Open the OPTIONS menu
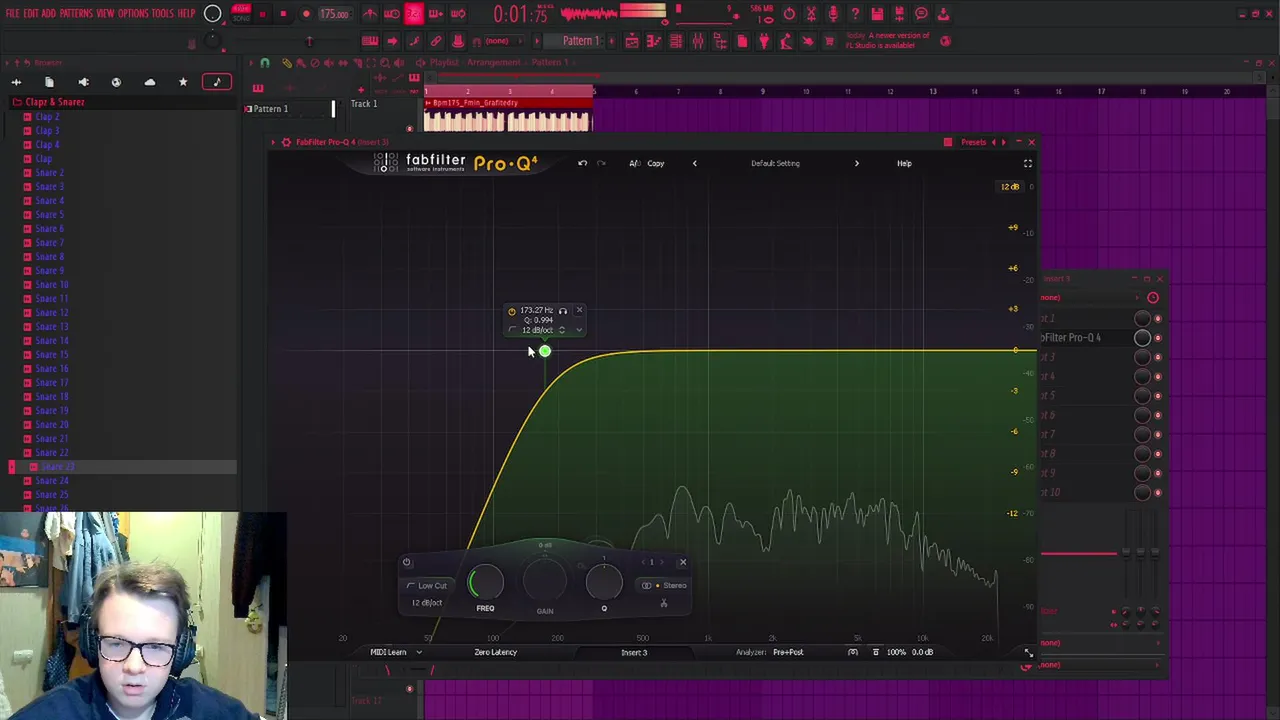 click(x=133, y=14)
